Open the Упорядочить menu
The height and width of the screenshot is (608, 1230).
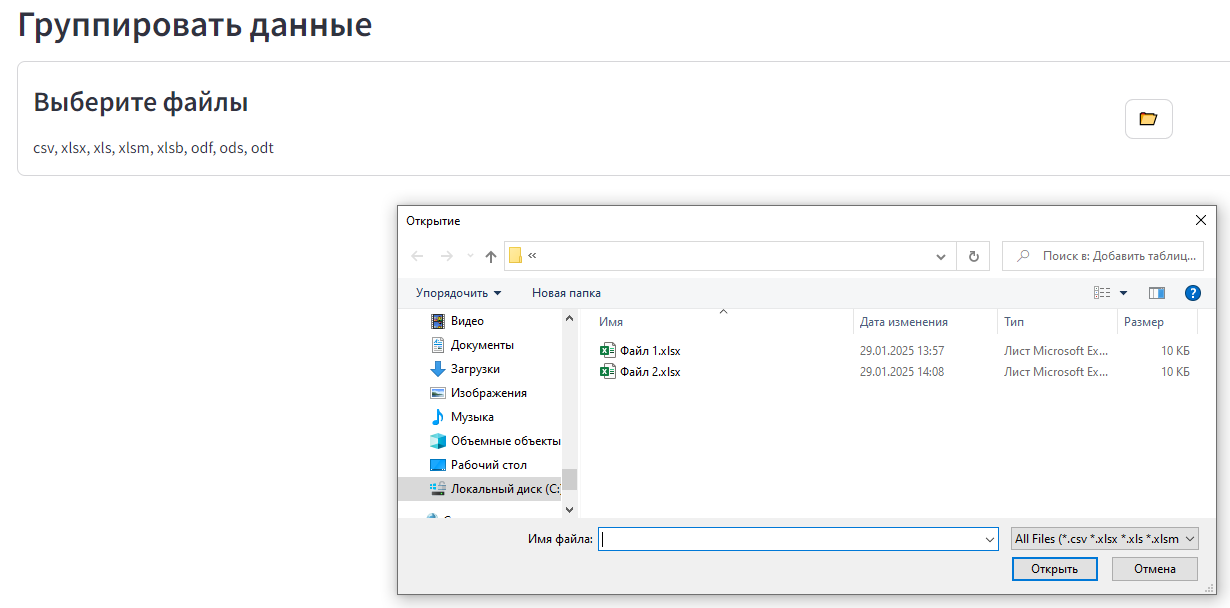coord(458,293)
